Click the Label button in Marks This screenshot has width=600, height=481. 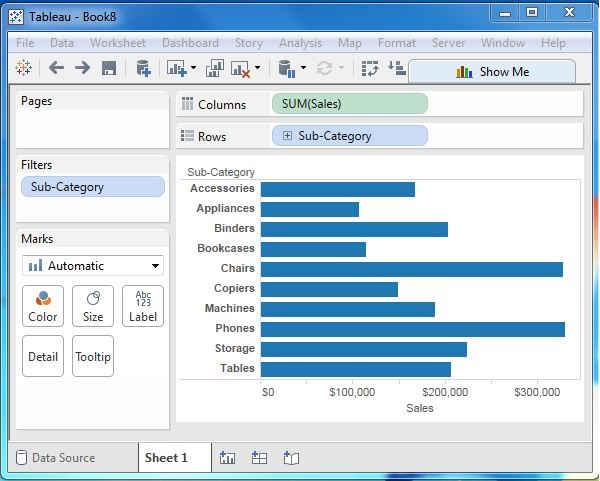[143, 306]
